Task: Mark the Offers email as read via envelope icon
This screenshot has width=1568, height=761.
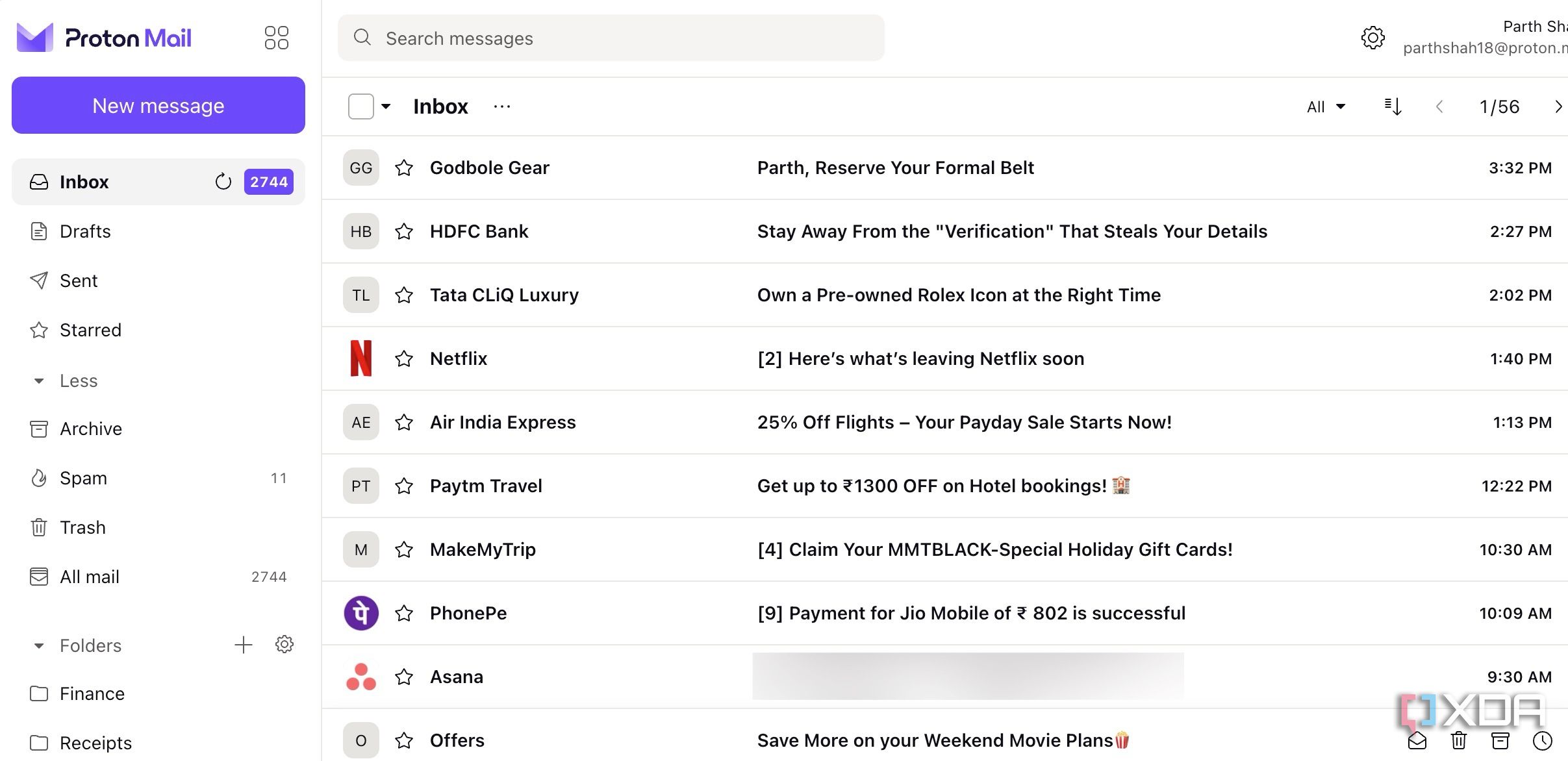Action: tap(1417, 740)
